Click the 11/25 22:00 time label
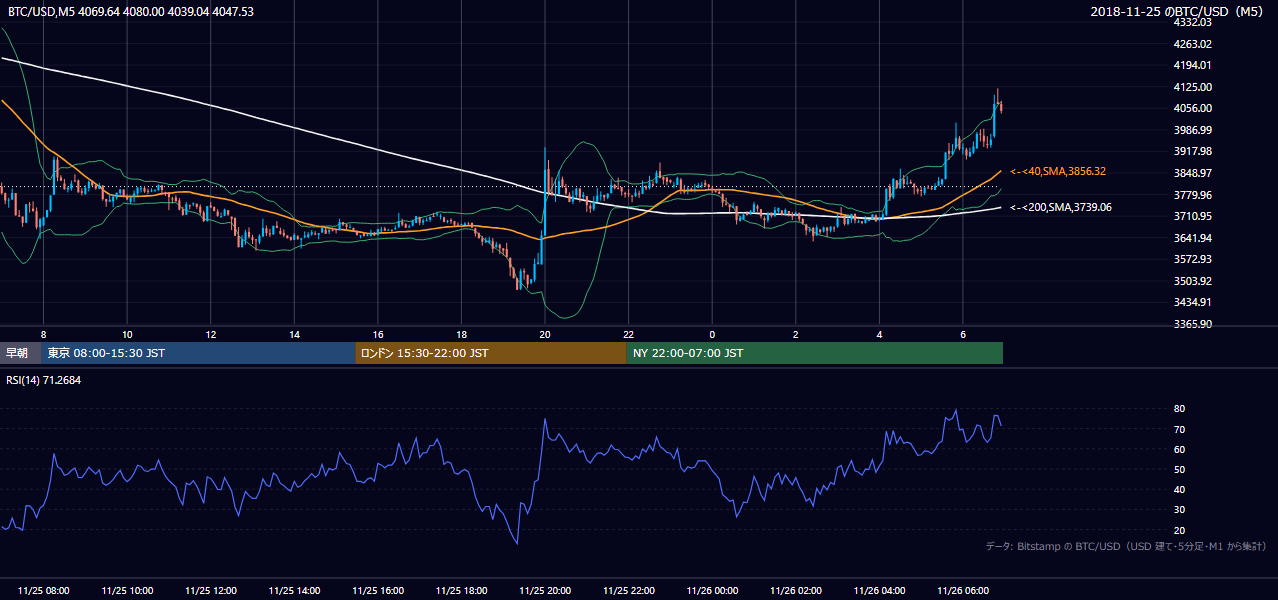1278x600 pixels. click(628, 591)
